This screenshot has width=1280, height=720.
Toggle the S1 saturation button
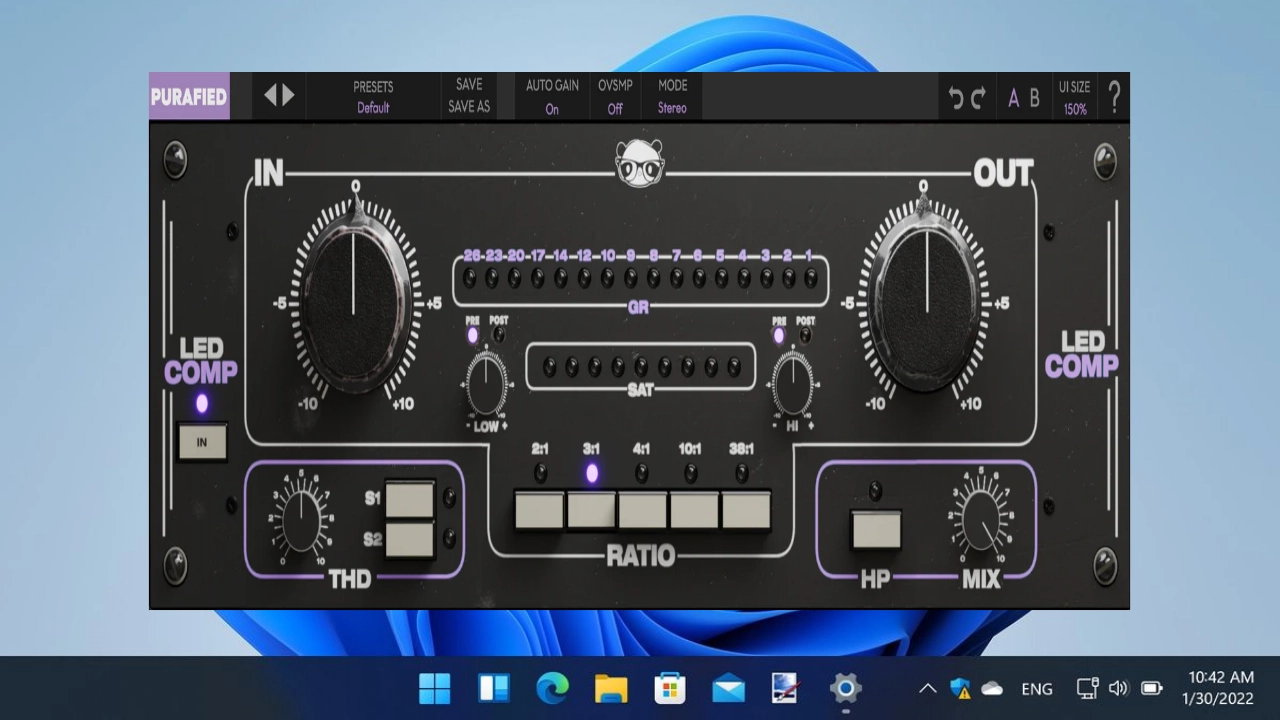pos(410,499)
